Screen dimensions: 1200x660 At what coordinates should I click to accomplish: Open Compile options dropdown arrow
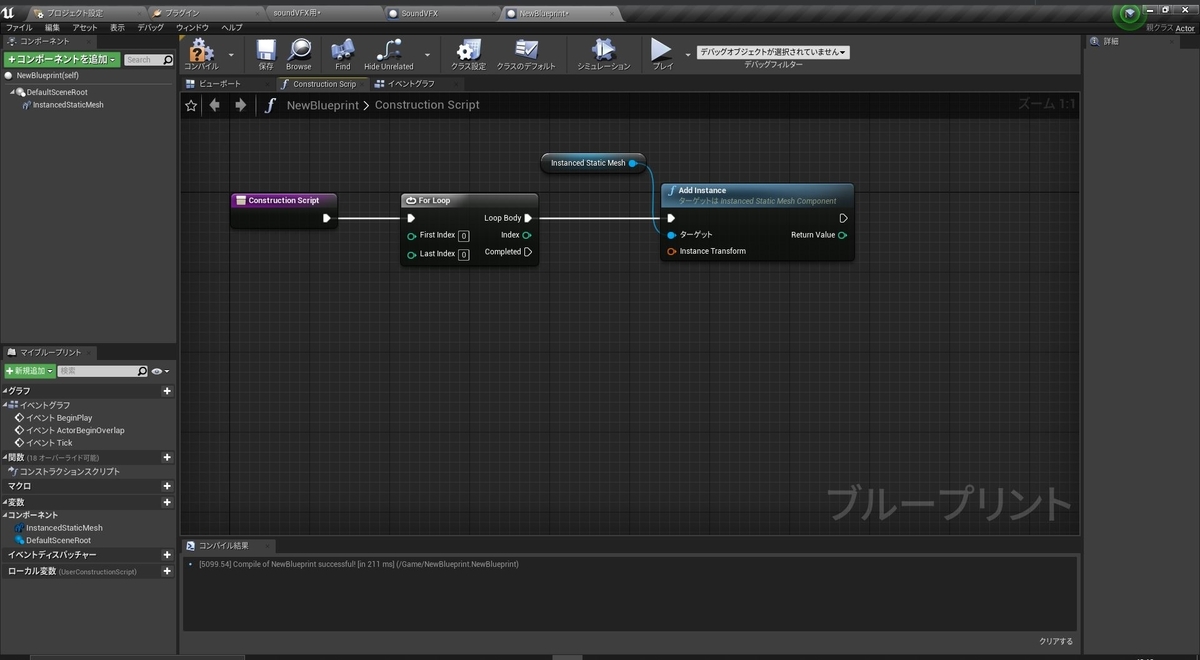[x=231, y=54]
